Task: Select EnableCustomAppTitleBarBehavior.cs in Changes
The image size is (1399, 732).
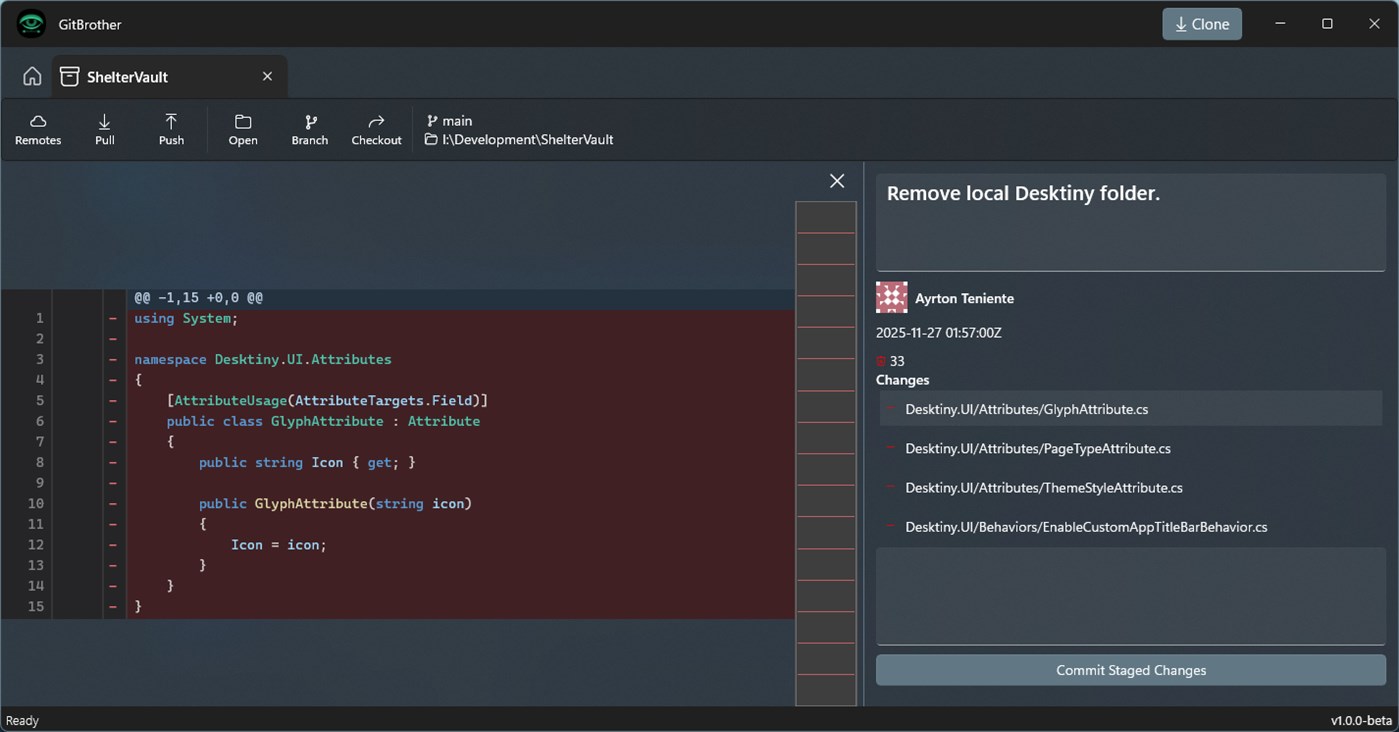Action: pyautogui.click(x=1131, y=526)
